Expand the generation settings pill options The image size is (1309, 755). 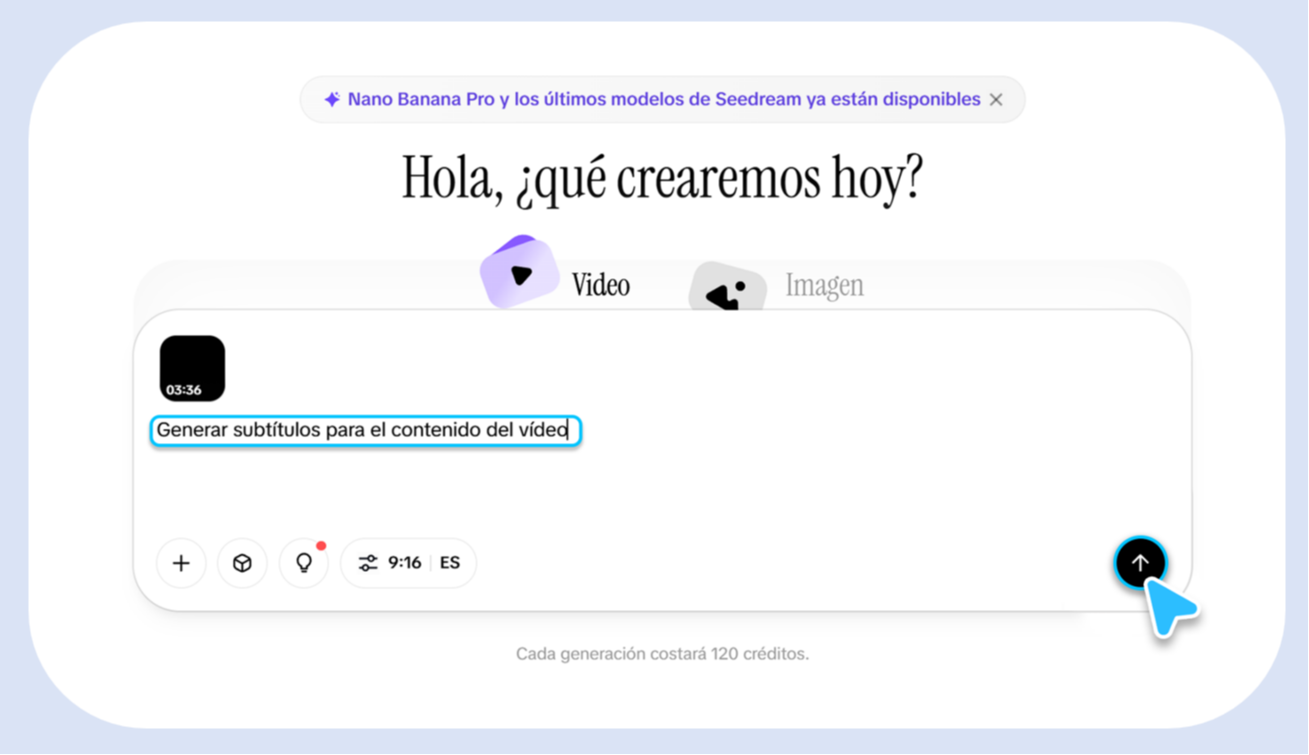coord(408,562)
